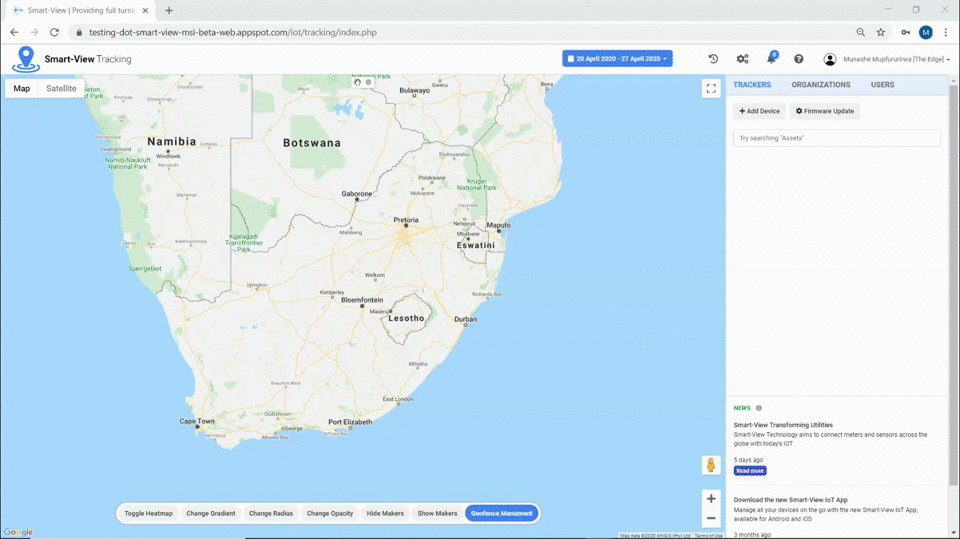Click Change Gradient button
This screenshot has height=539, width=960.
(x=211, y=513)
